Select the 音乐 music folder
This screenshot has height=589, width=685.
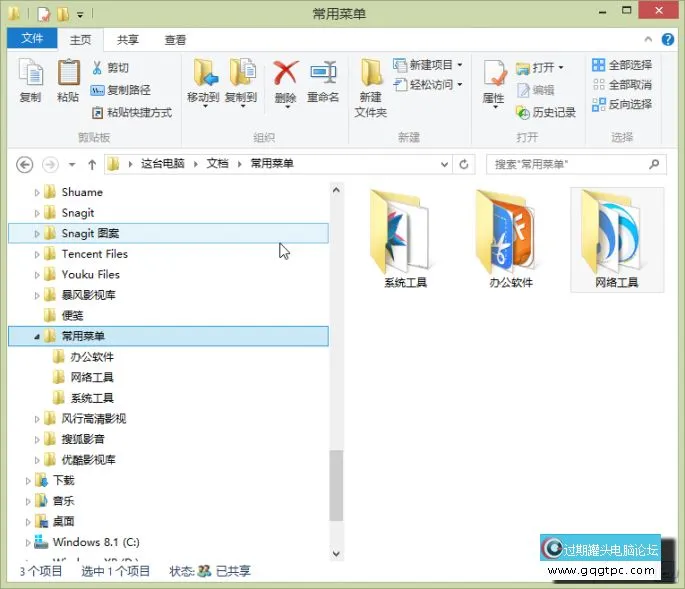click(x=63, y=501)
